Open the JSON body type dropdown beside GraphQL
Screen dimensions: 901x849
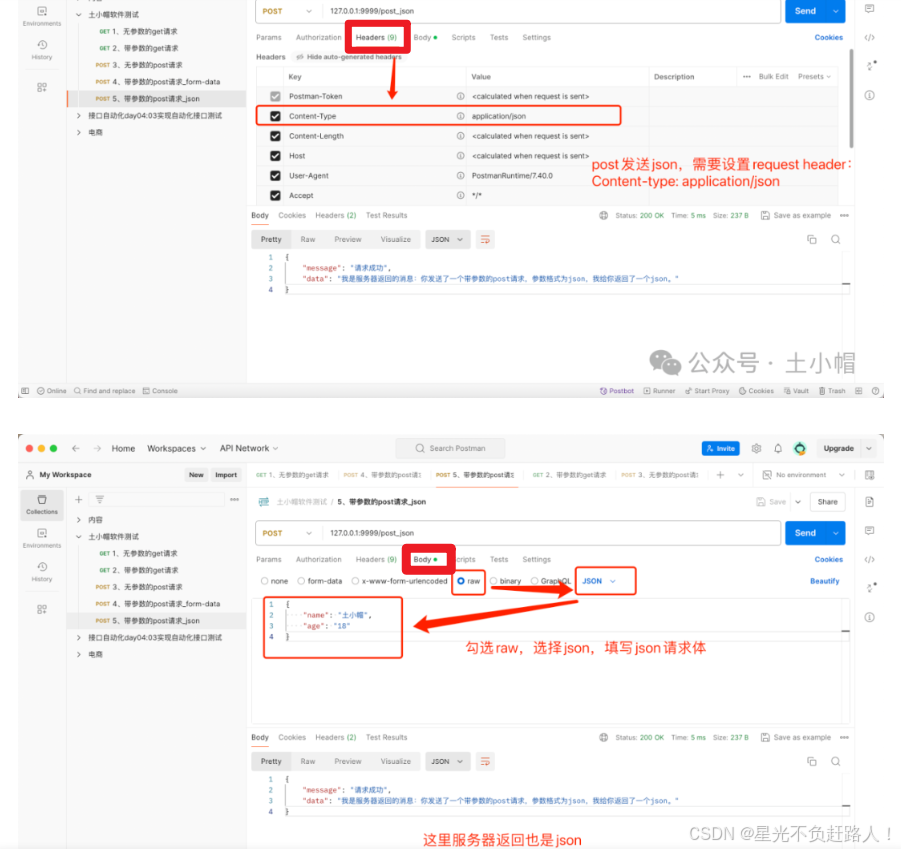point(599,581)
